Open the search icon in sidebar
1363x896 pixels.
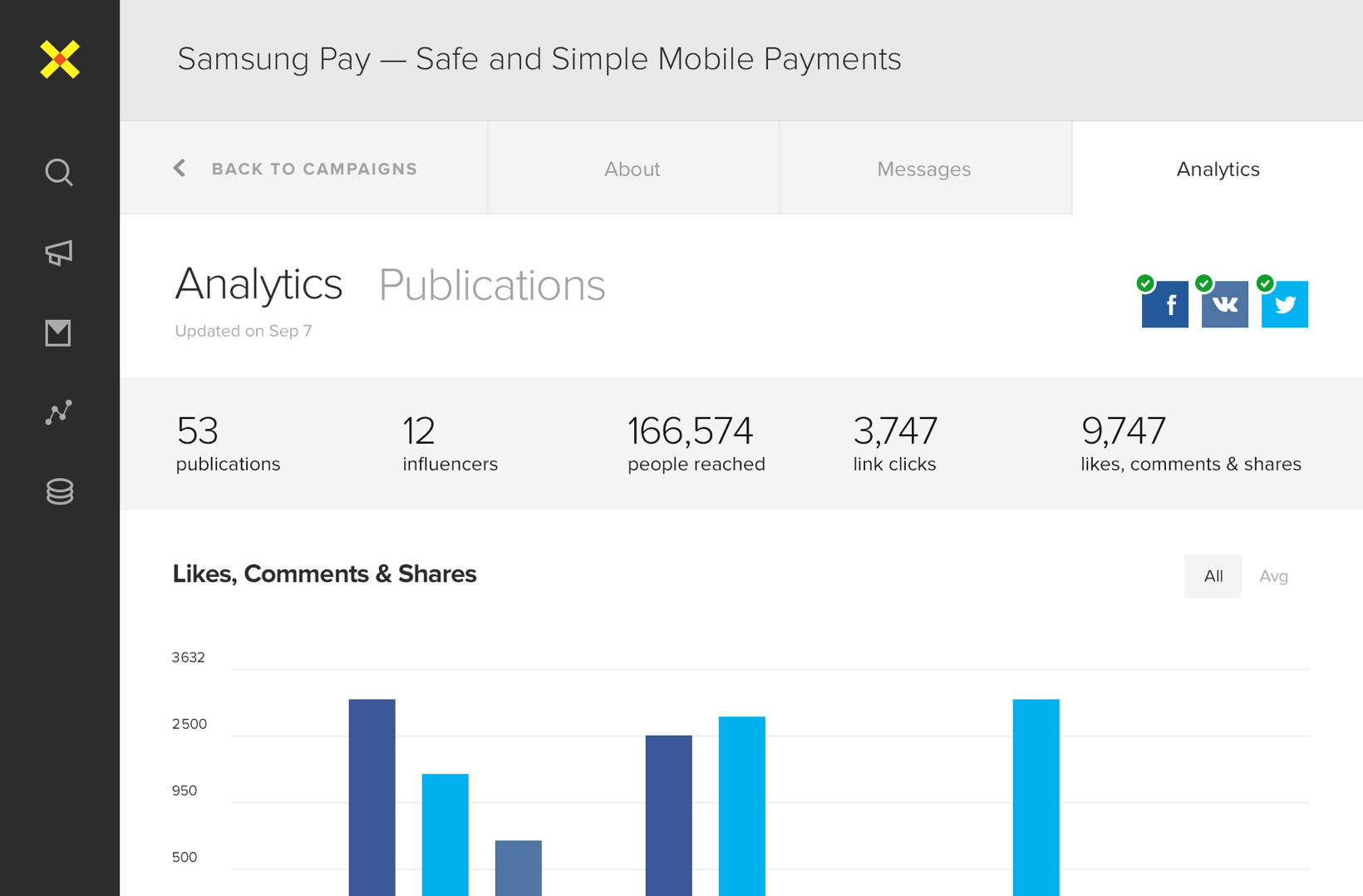pyautogui.click(x=59, y=172)
